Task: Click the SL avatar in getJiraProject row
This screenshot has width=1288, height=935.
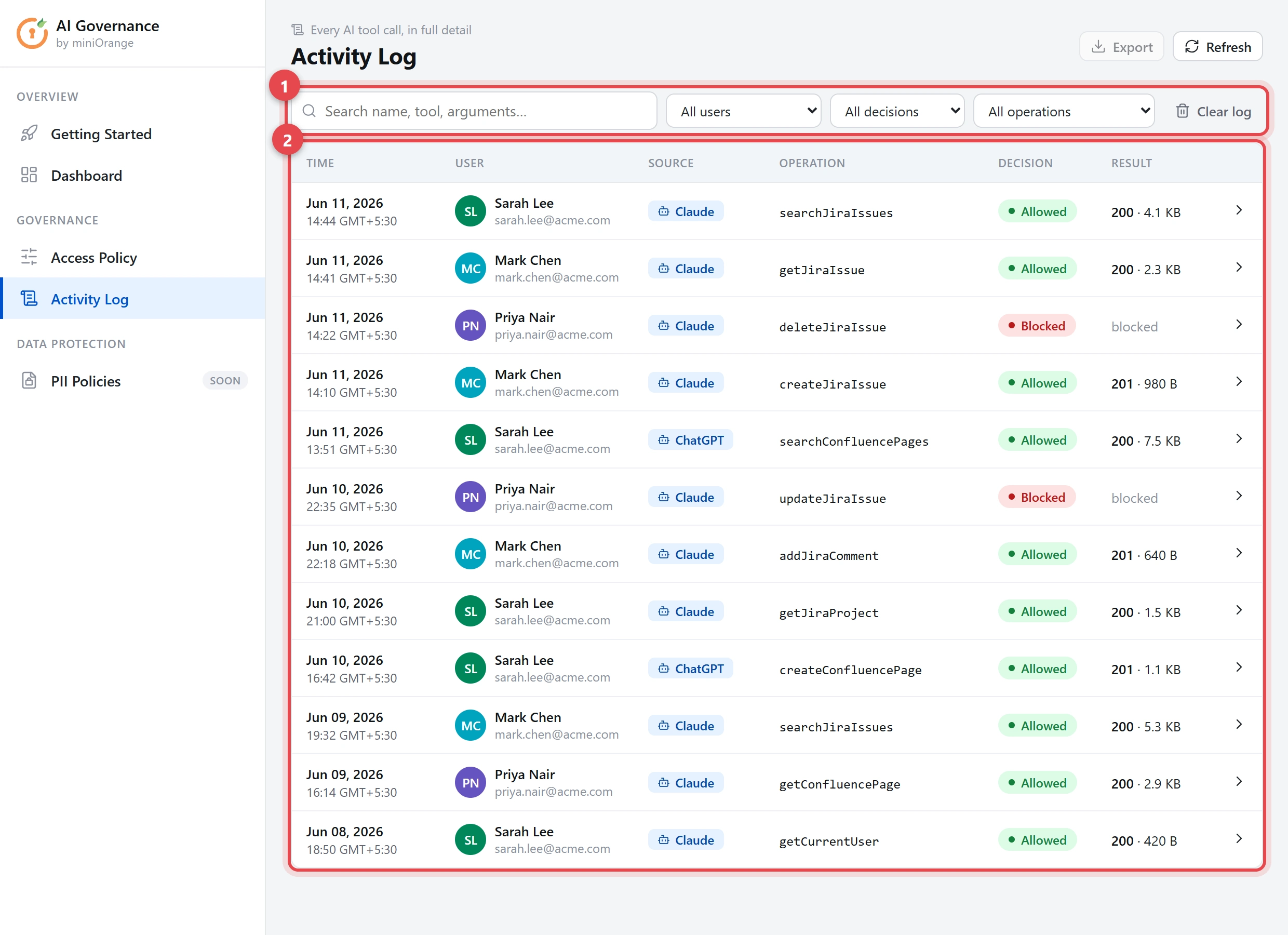Action: (470, 611)
